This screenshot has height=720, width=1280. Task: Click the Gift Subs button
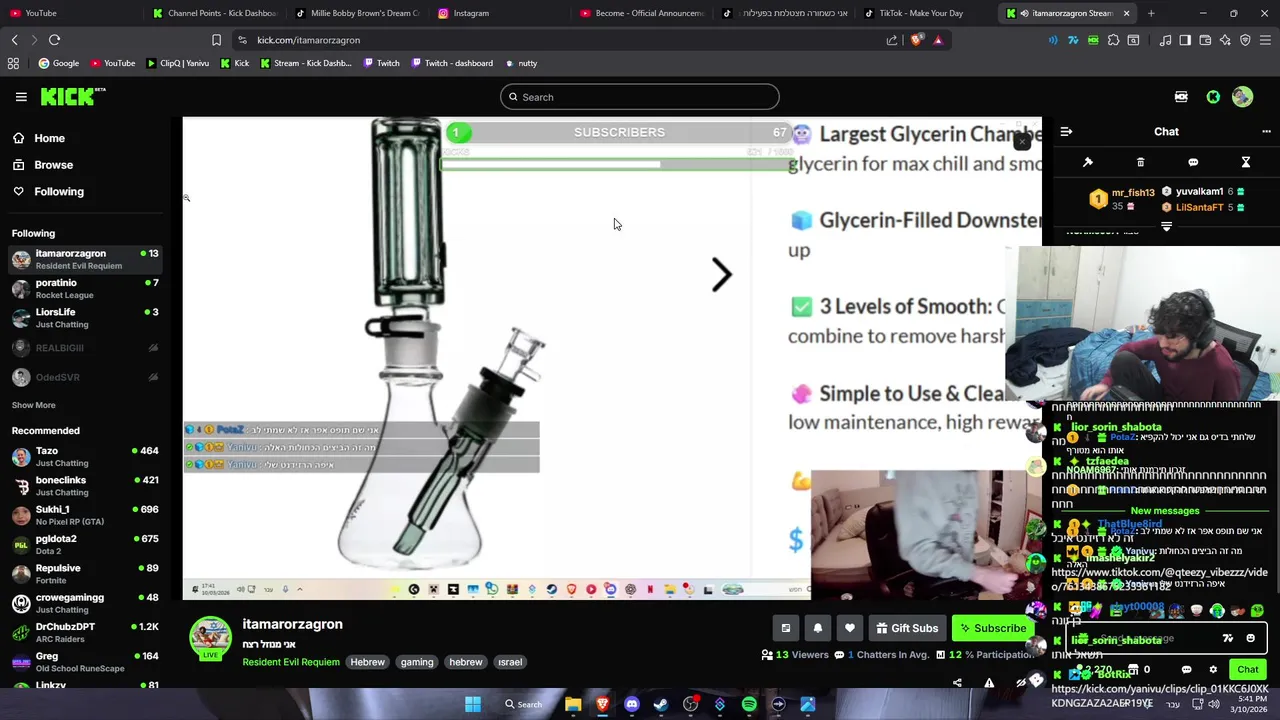coord(907,628)
